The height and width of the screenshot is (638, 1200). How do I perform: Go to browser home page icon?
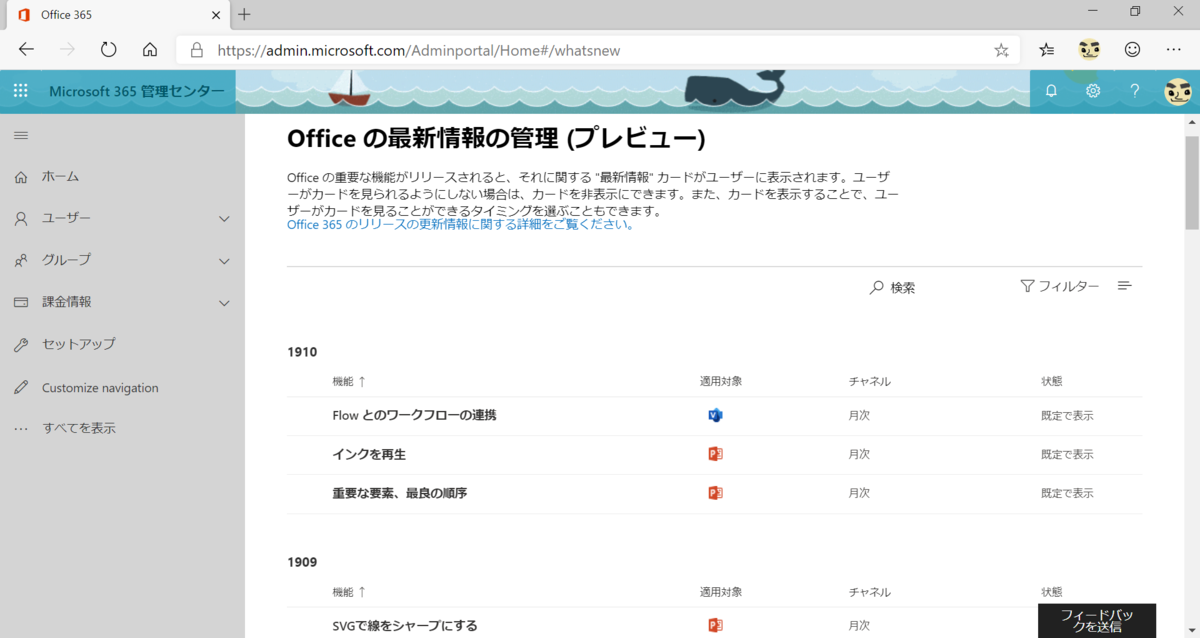[x=150, y=49]
